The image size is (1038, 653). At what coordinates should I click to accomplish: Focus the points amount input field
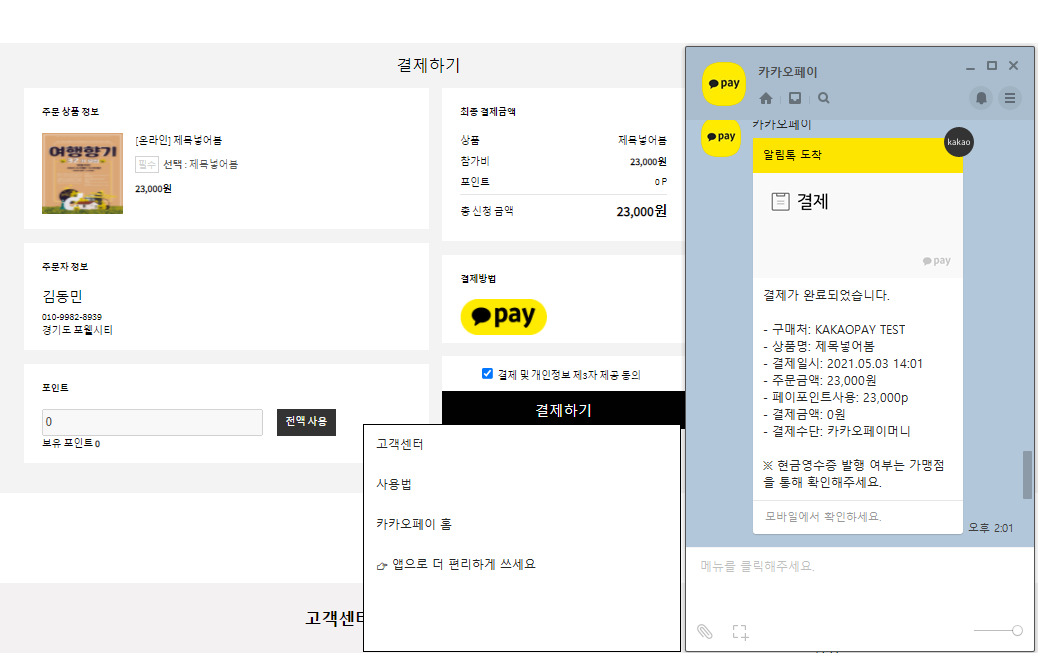tap(152, 422)
